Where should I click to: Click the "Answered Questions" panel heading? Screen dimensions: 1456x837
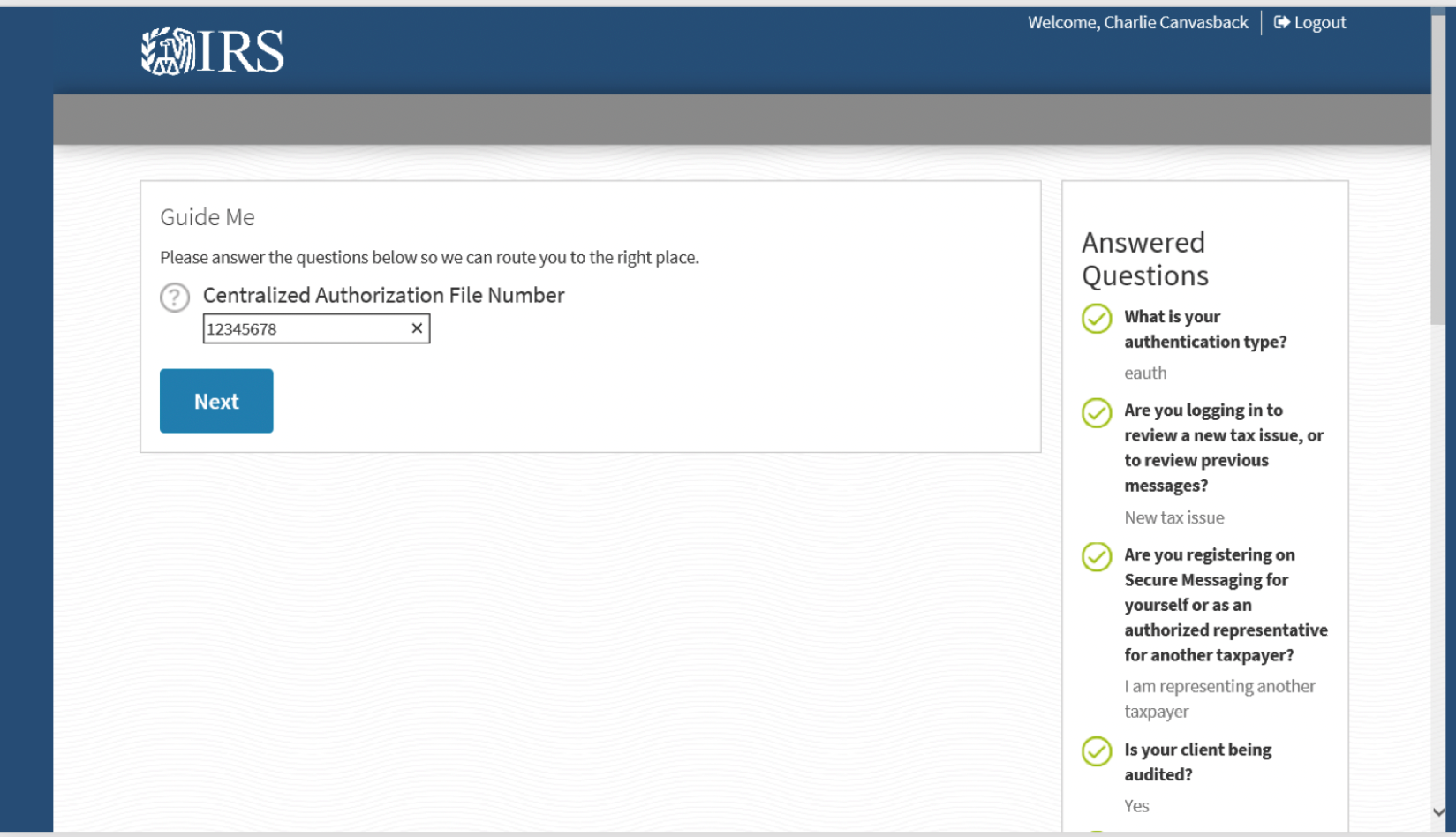coord(1144,259)
